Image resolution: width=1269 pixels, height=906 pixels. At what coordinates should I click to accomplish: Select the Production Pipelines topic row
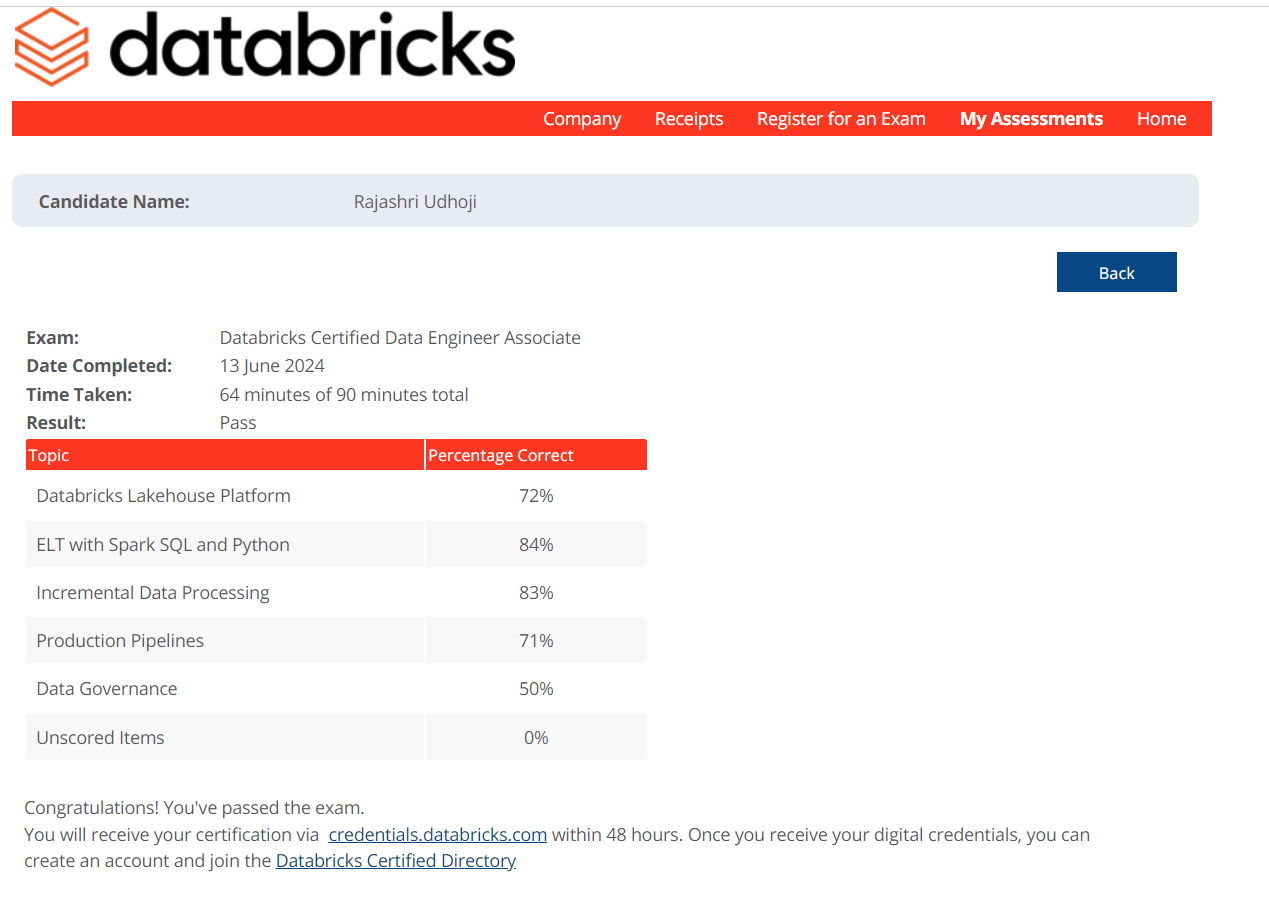tap(120, 640)
